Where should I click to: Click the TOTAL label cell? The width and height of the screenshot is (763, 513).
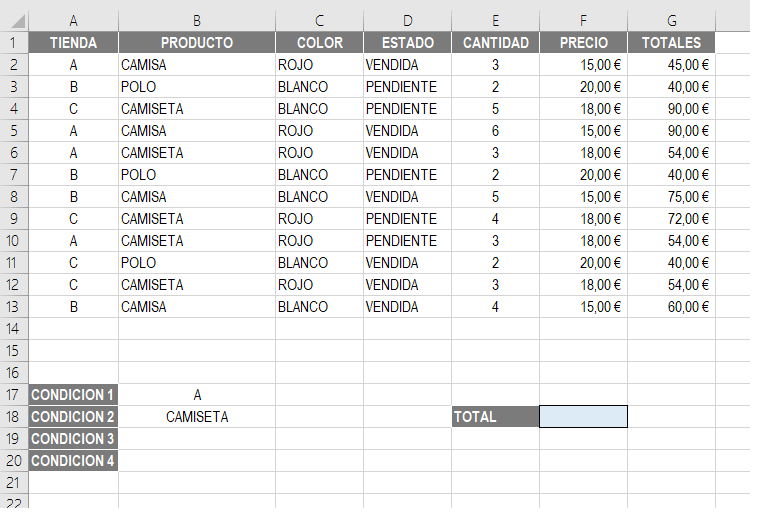tap(495, 417)
